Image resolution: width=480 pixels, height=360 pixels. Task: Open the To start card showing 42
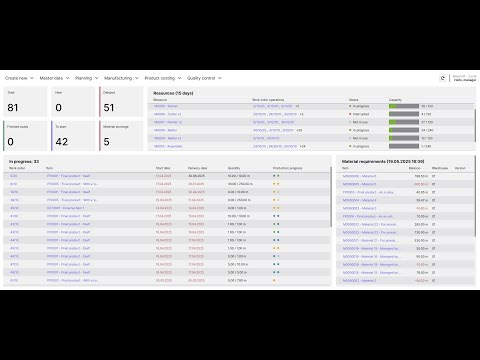tap(73, 136)
